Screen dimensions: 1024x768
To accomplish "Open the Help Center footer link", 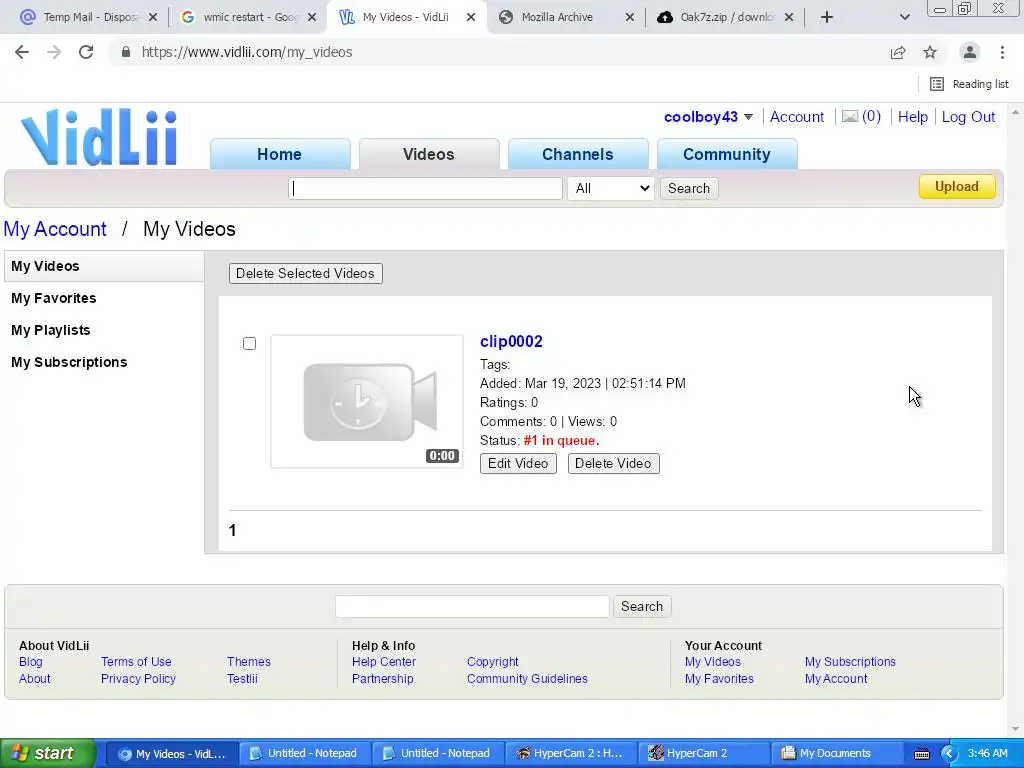I will coord(384,662).
